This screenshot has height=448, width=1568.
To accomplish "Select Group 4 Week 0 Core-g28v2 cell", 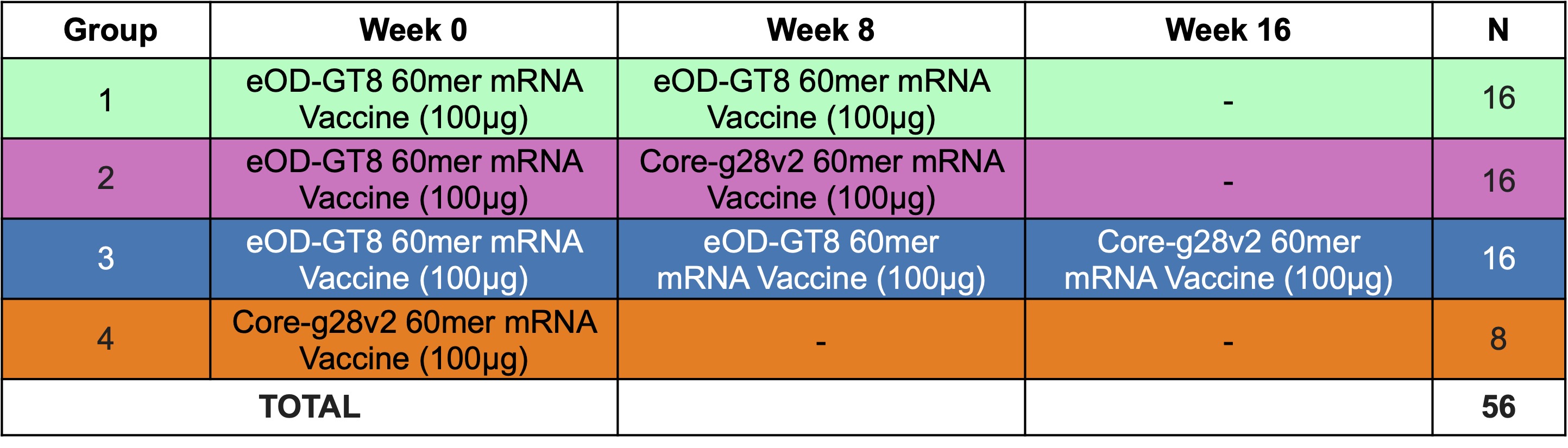I will (414, 339).
